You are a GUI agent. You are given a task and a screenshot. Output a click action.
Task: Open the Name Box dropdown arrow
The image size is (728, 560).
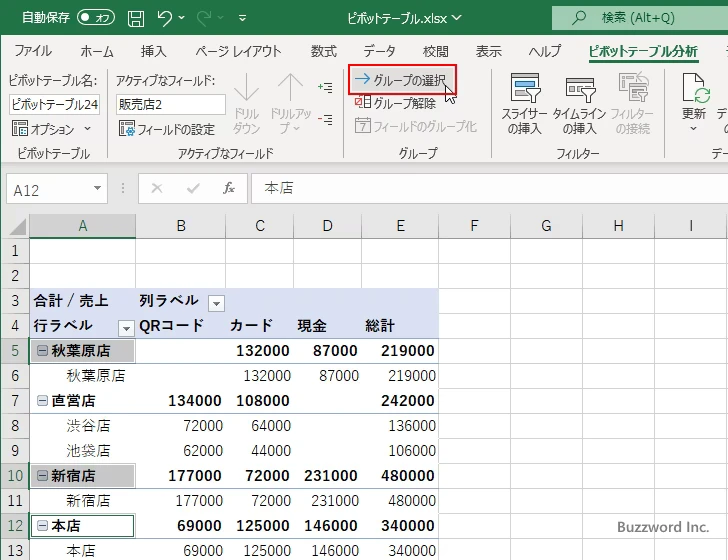click(x=98, y=188)
